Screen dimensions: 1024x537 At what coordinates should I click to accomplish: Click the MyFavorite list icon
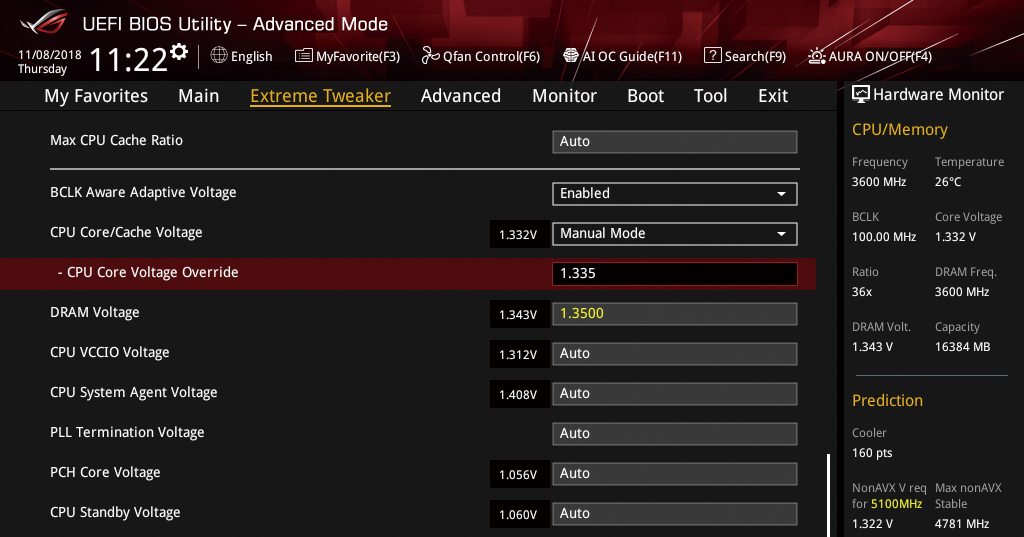pyautogui.click(x=304, y=56)
